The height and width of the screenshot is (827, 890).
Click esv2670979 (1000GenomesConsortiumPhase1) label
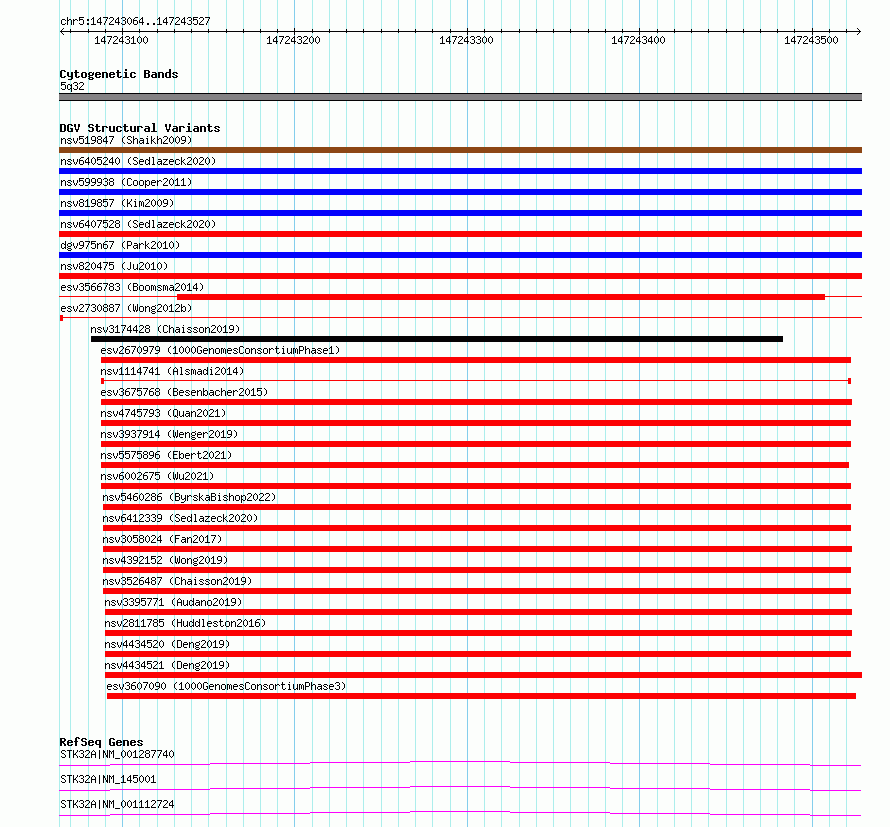[220, 350]
